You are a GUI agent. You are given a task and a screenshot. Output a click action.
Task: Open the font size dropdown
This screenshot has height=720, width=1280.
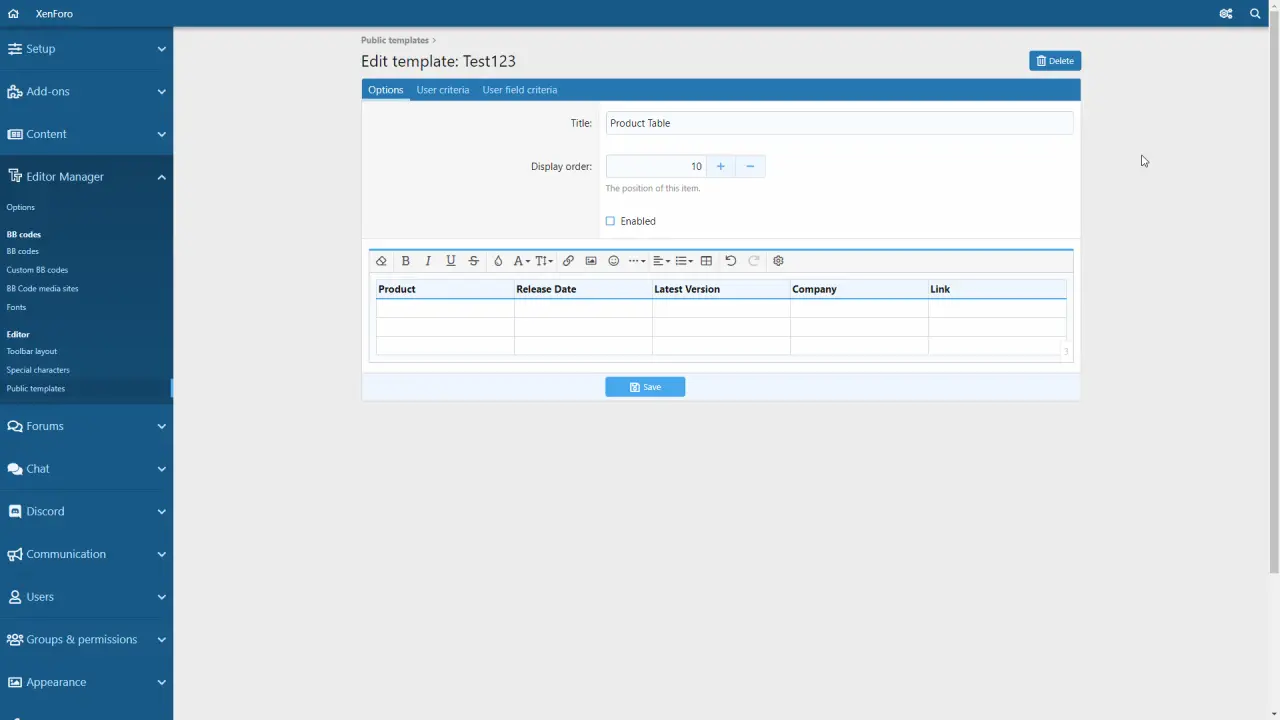pyautogui.click(x=544, y=261)
